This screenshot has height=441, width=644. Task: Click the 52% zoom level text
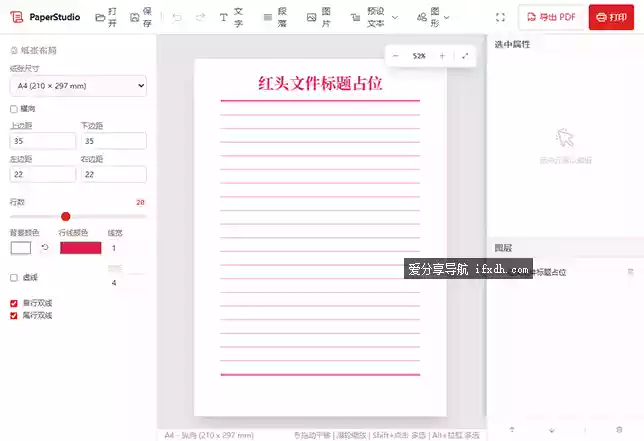coord(419,56)
